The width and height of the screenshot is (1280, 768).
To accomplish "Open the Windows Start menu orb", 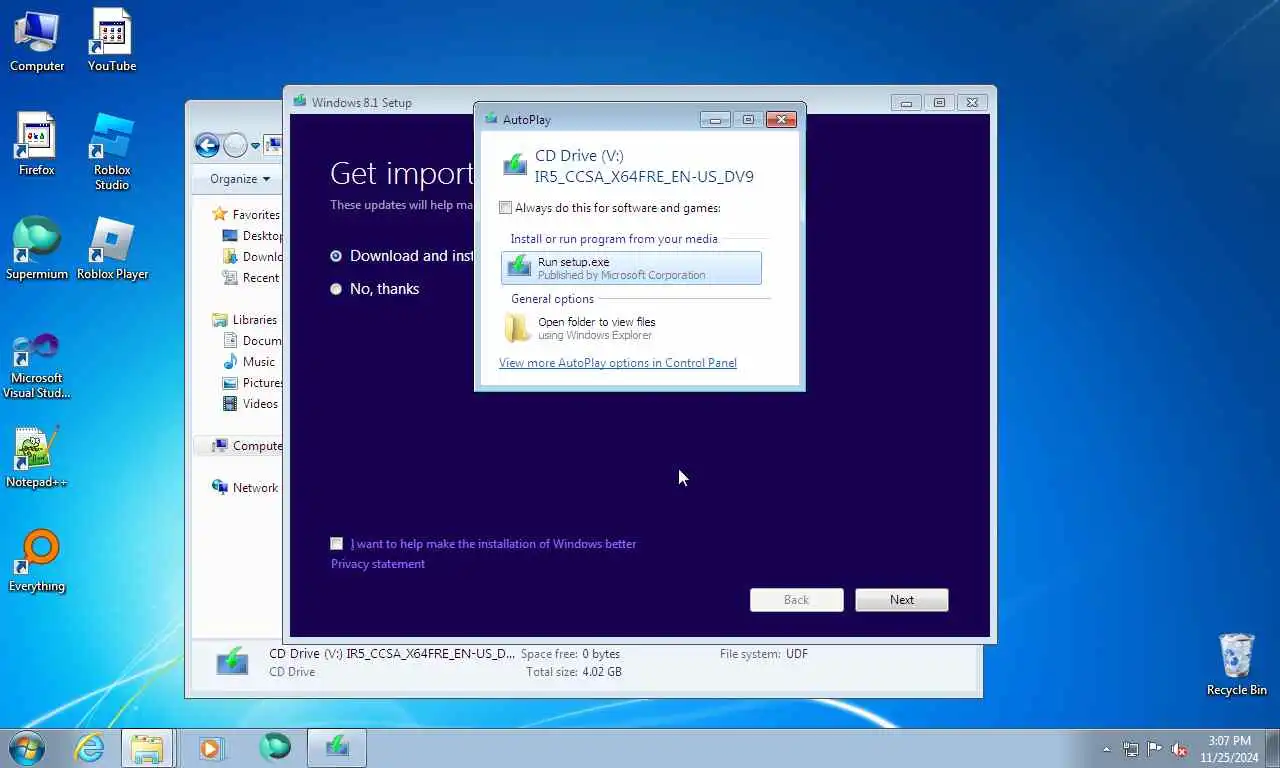I will (27, 747).
